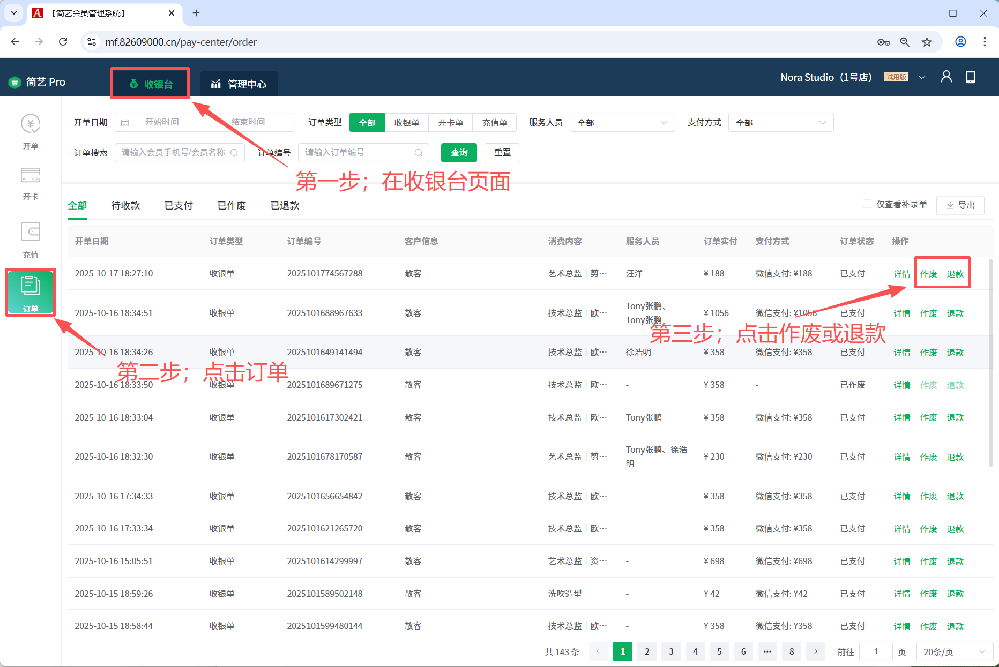The image size is (999, 667).
Task: Select 充值单 order type filter
Action: [x=494, y=122]
